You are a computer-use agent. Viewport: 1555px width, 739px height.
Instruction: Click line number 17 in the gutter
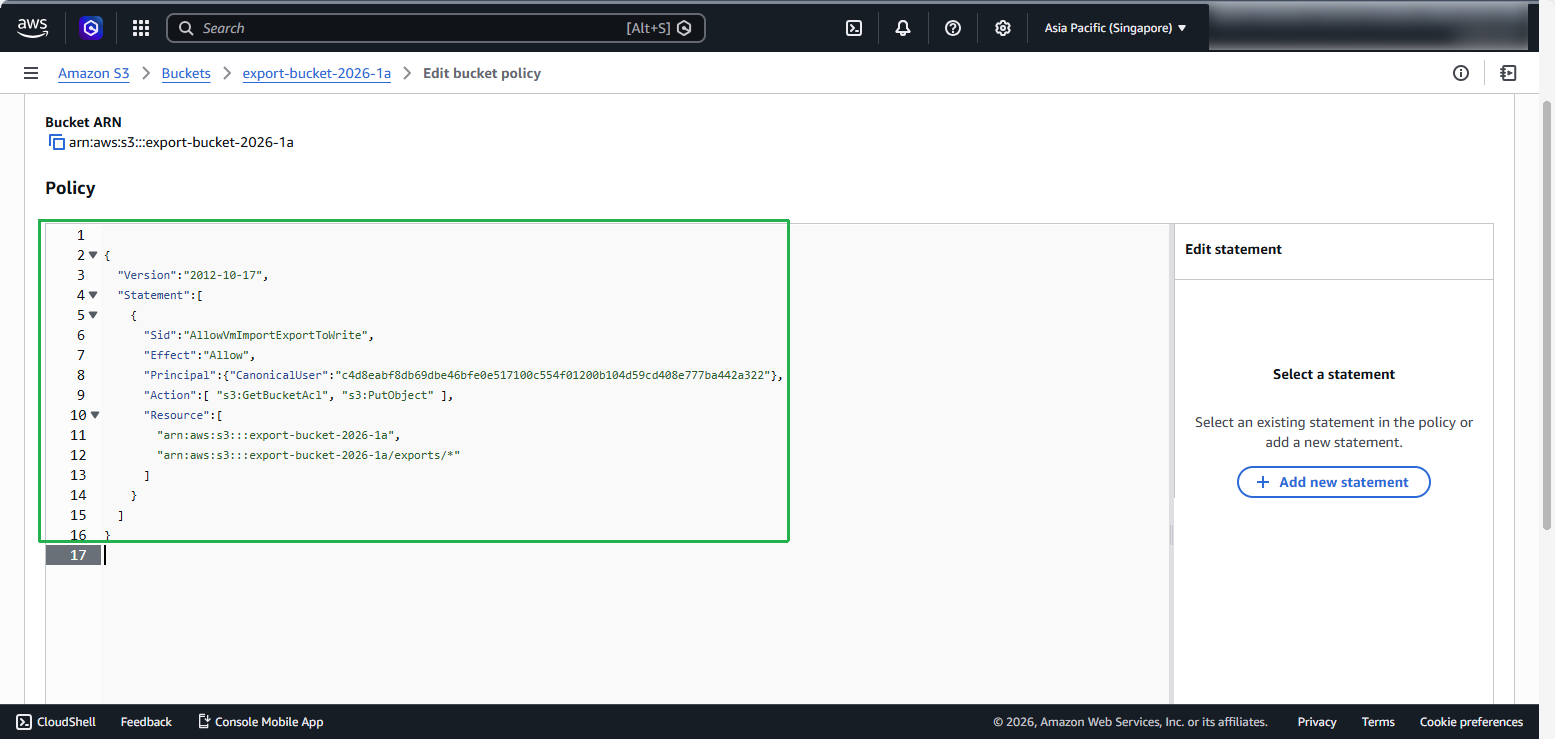[x=79, y=555]
